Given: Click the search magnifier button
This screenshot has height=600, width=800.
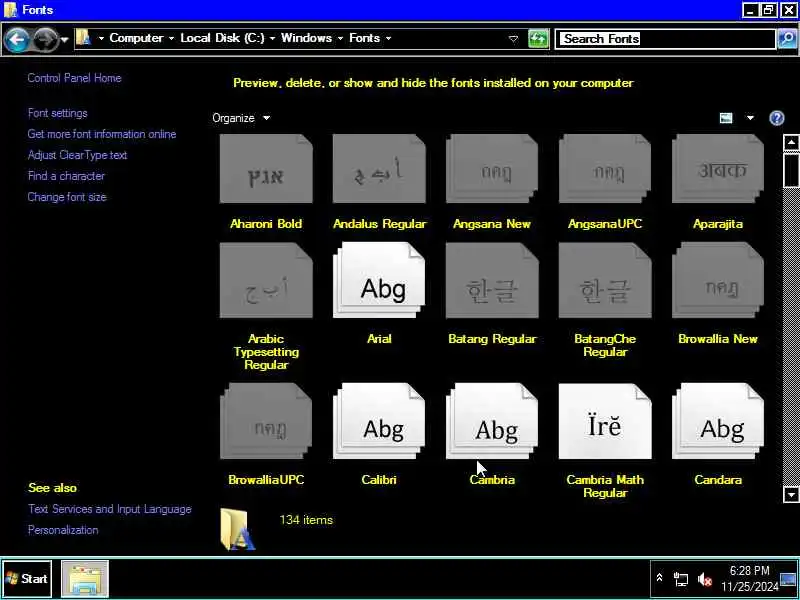Looking at the screenshot, I should tap(788, 39).
